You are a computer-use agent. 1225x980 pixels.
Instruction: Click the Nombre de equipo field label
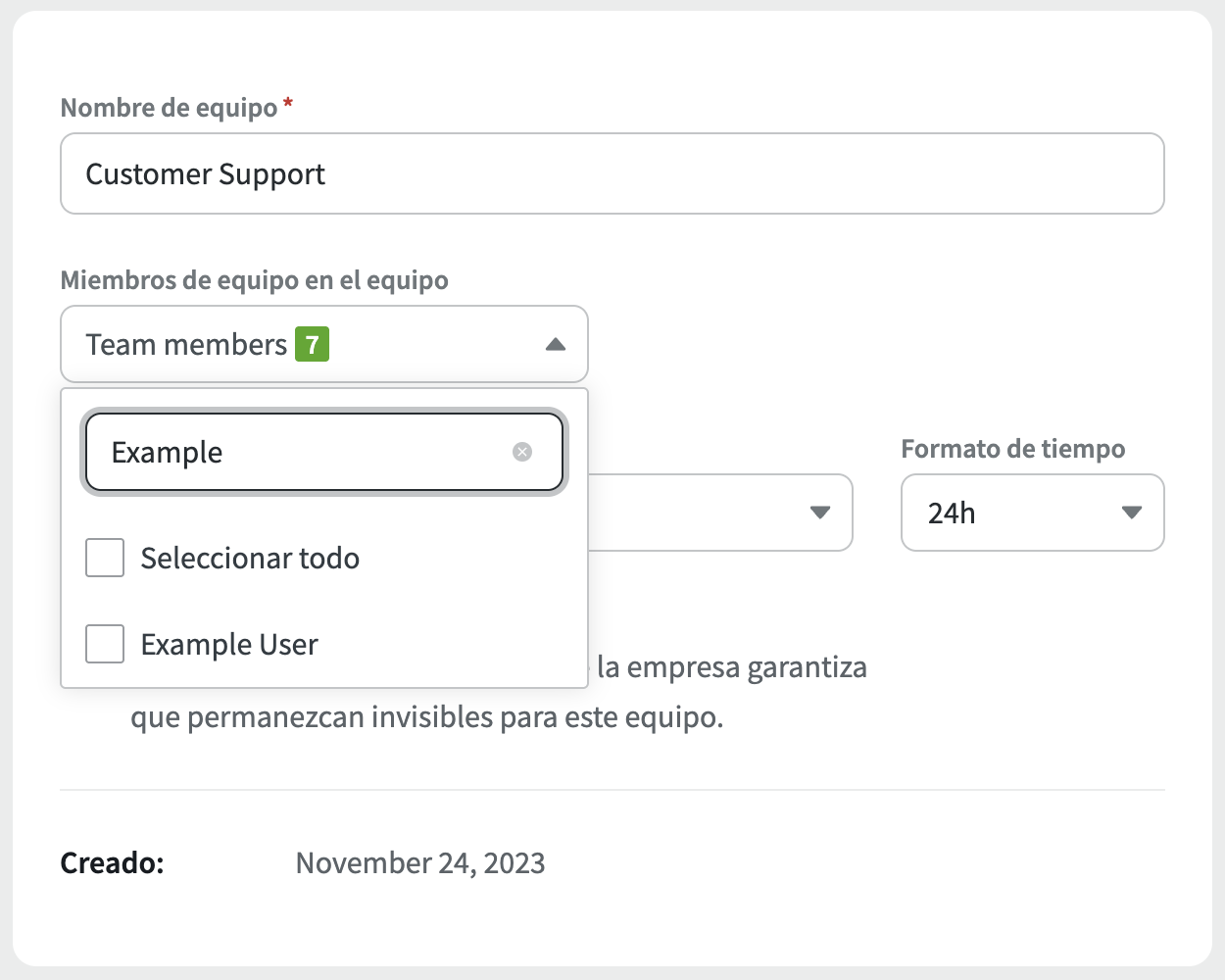pos(169,108)
